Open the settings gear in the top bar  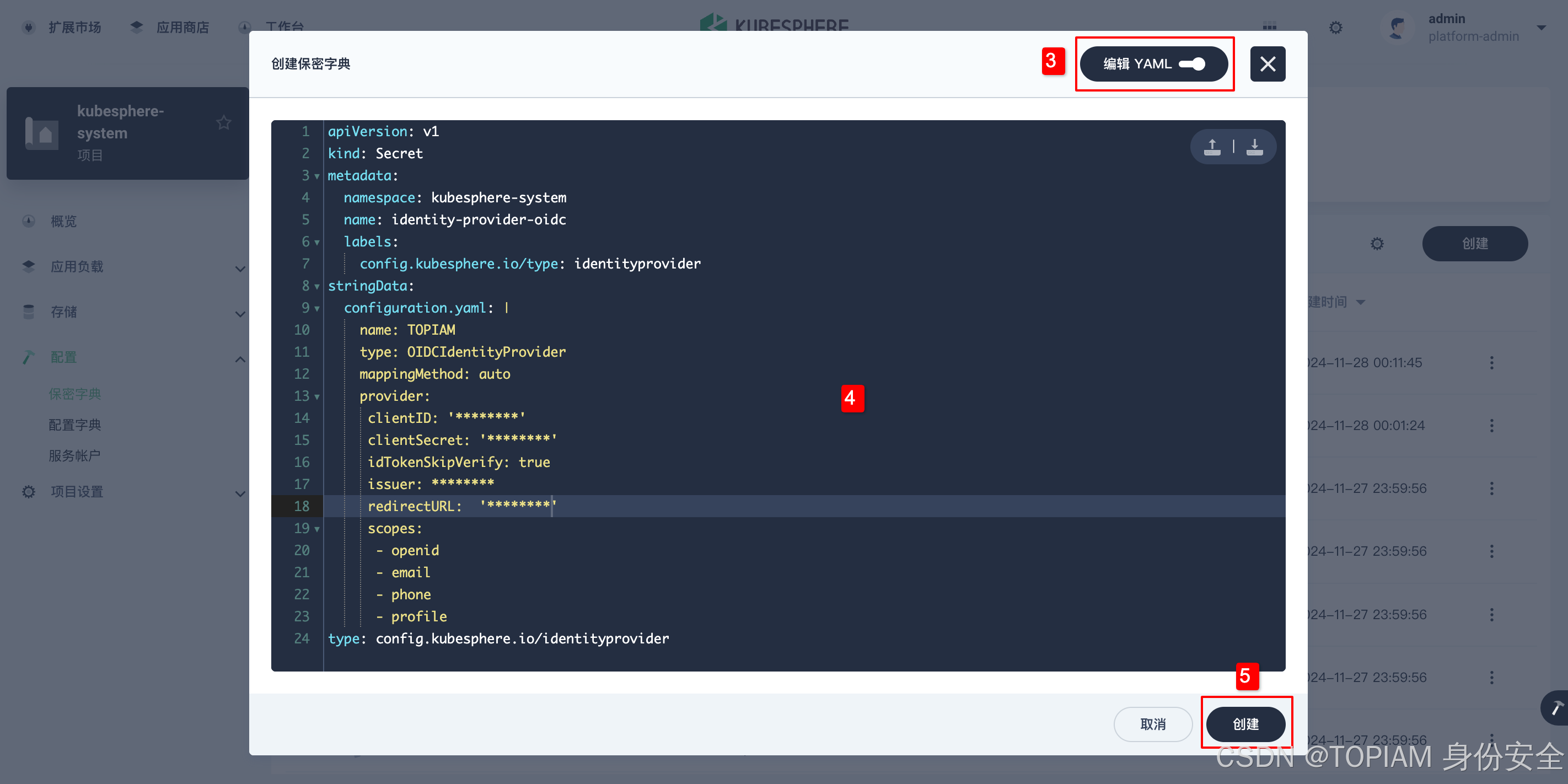point(1335,28)
